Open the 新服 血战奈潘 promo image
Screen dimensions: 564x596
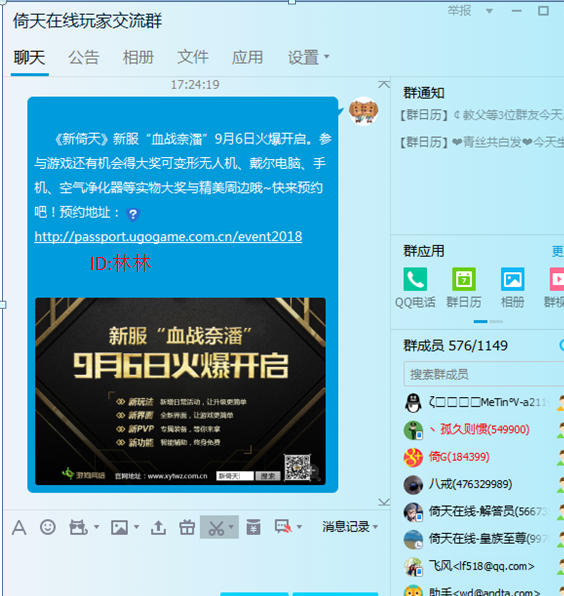point(181,392)
